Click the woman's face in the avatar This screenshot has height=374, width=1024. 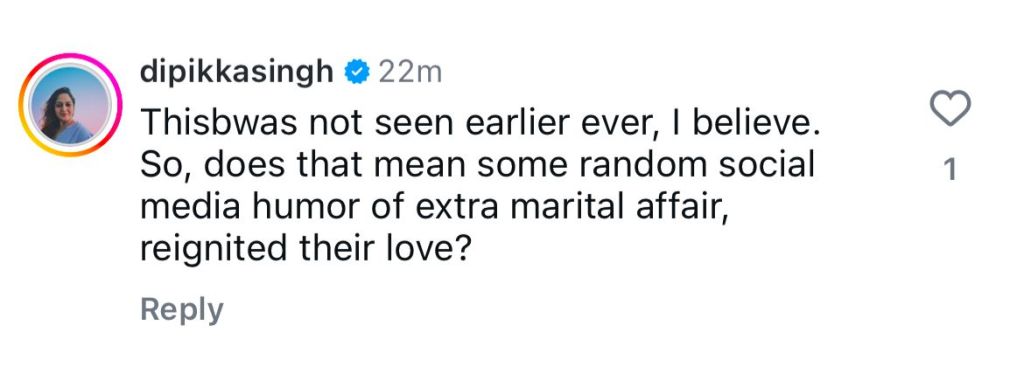(x=67, y=105)
